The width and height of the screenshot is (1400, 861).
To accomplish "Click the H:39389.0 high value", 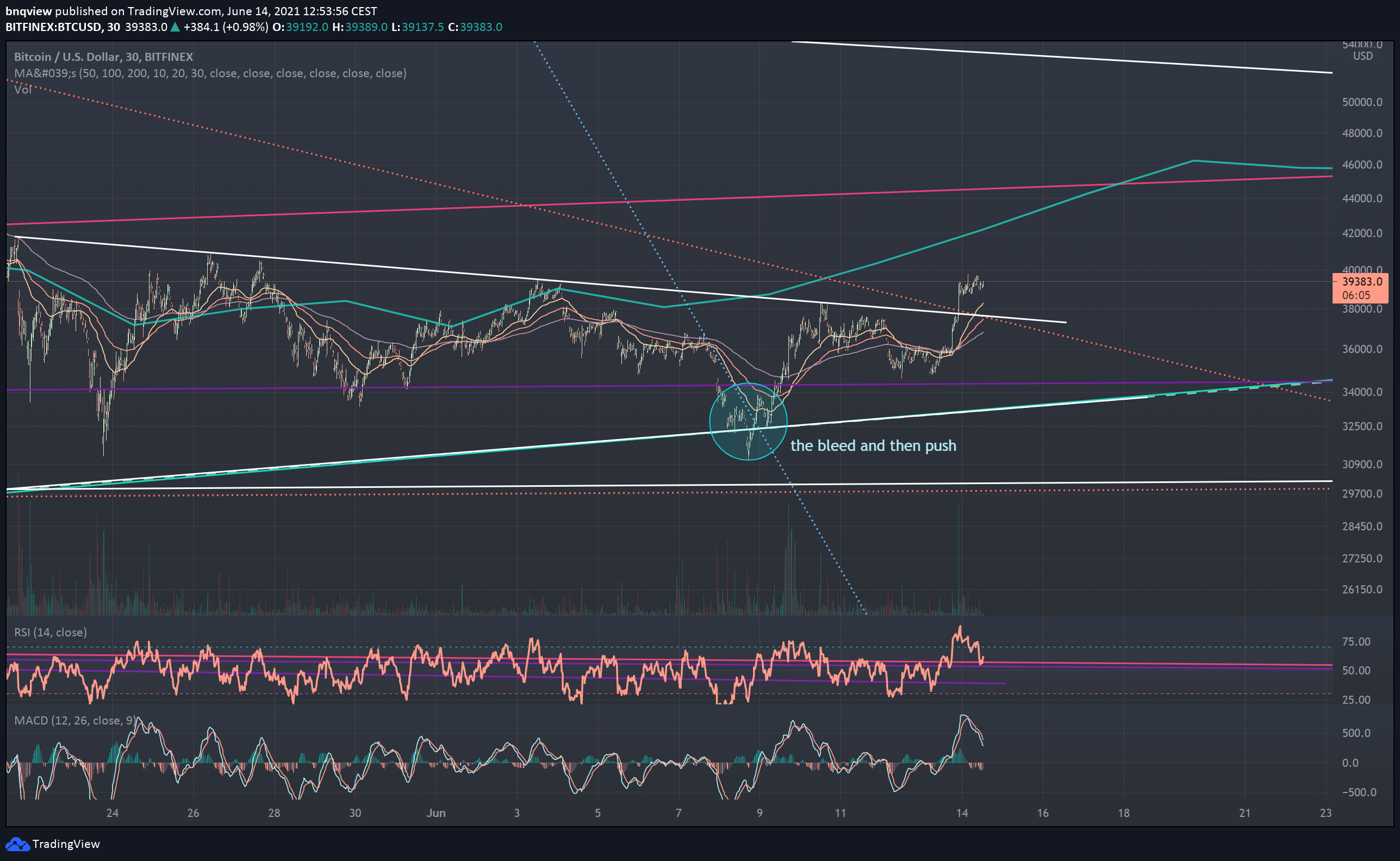I will coord(360,27).
